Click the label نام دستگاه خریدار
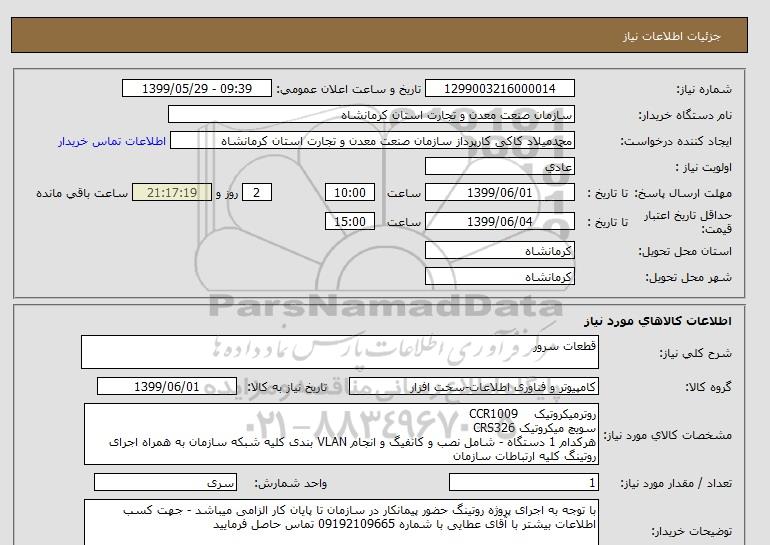Image resolution: width=770 pixels, height=545 pixels. pos(685,115)
